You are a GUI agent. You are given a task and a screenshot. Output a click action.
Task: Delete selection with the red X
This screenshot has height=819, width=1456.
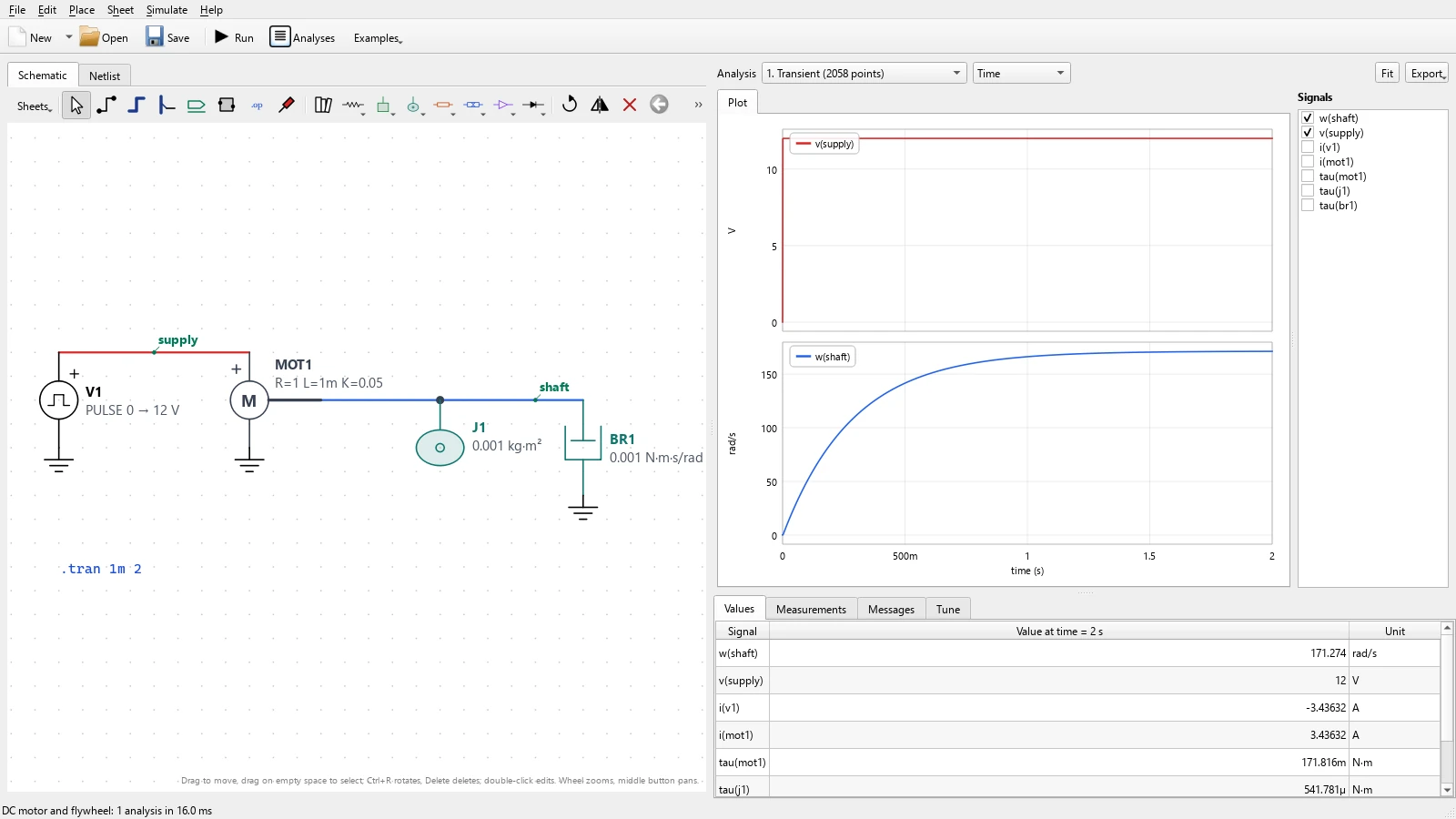click(x=630, y=105)
